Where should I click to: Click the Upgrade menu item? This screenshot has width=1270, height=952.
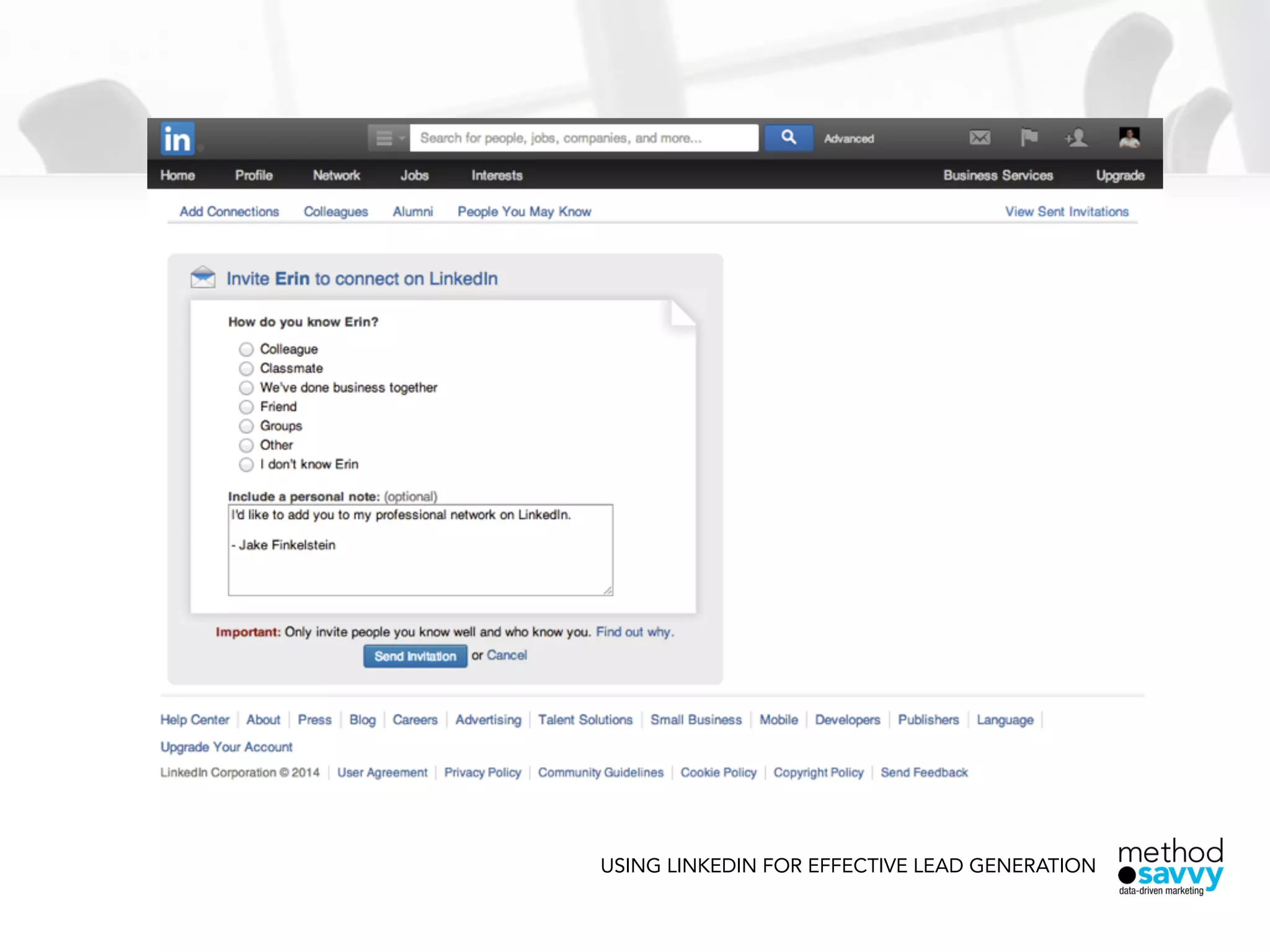[x=1120, y=175]
